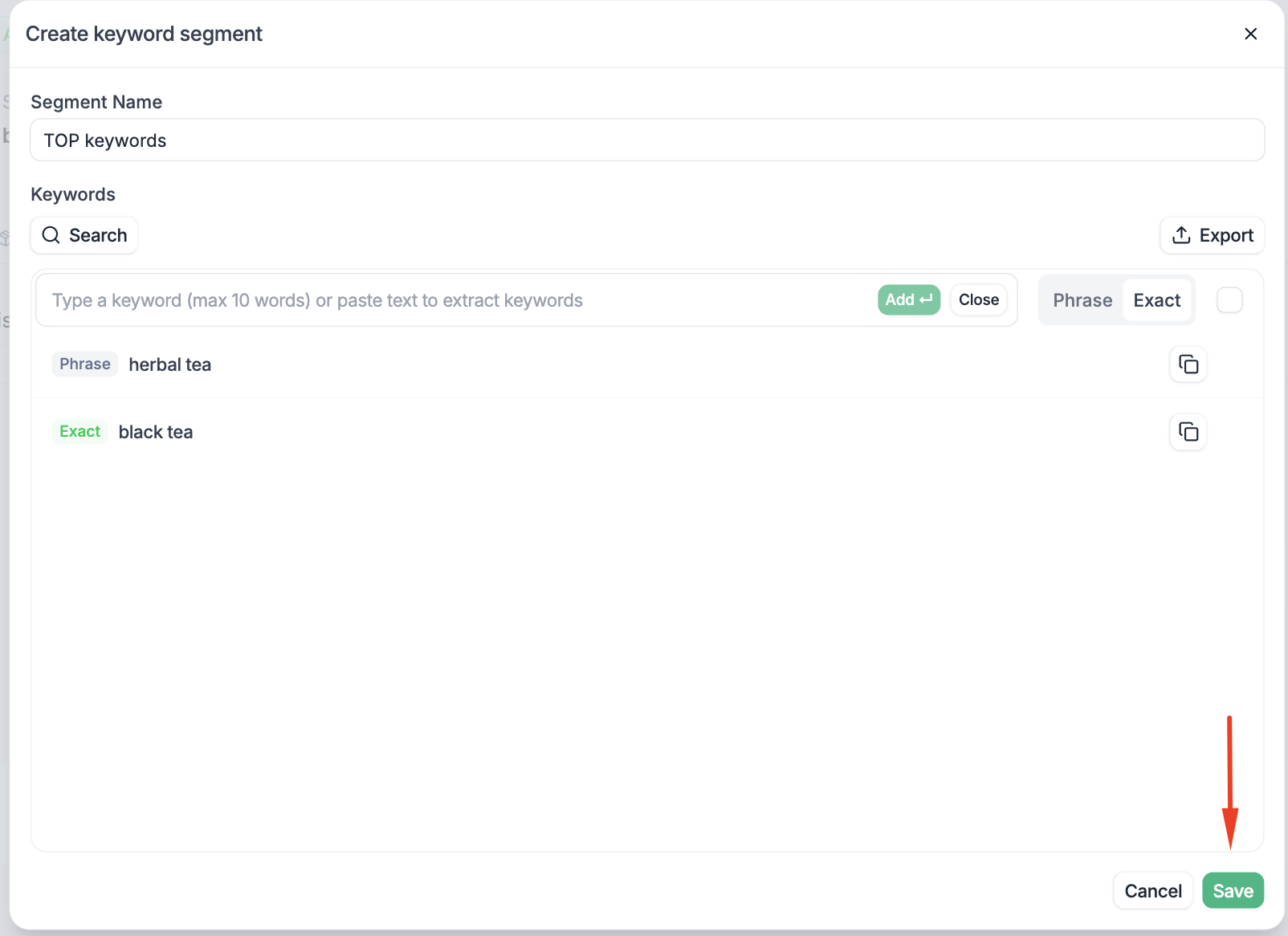Click the Exact tag on black tea
The height and width of the screenshot is (936, 1288).
pos(79,432)
